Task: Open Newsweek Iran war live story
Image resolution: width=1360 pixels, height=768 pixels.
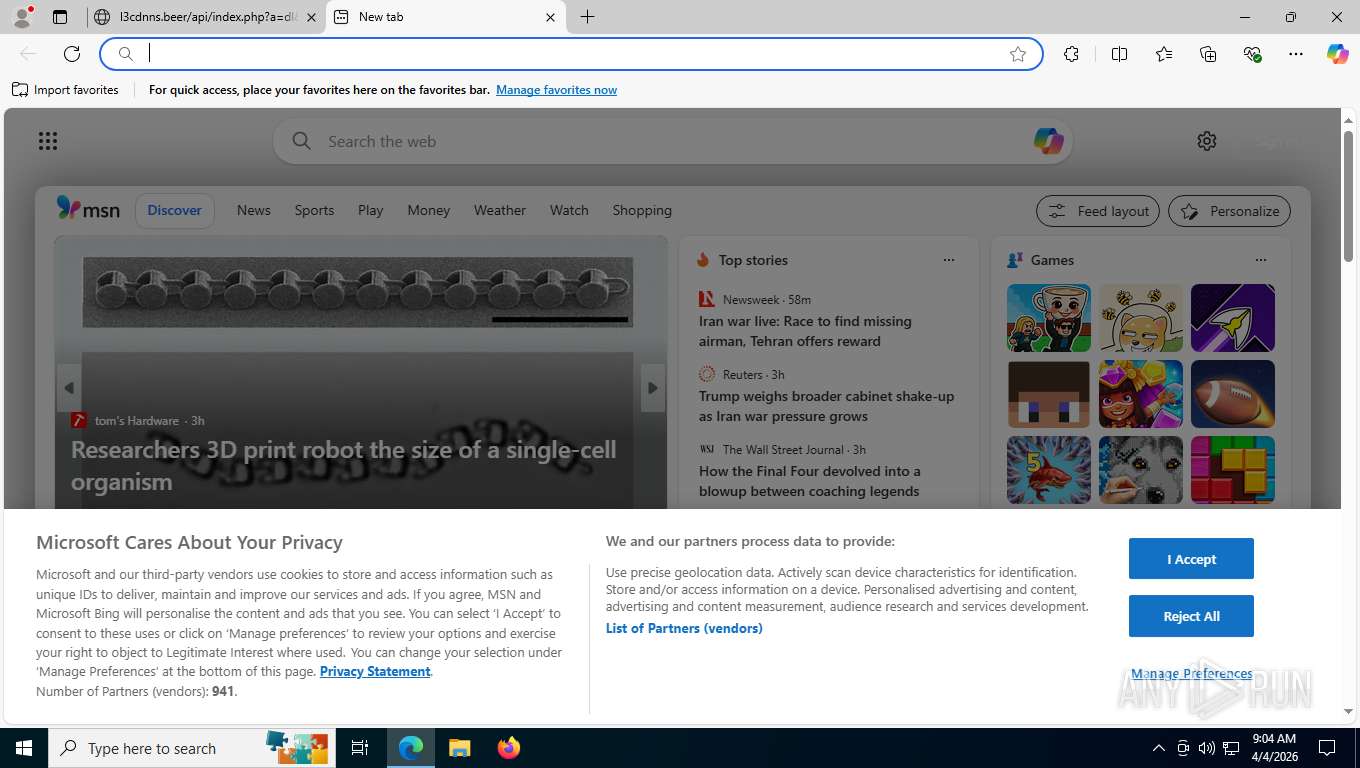Action: point(805,331)
